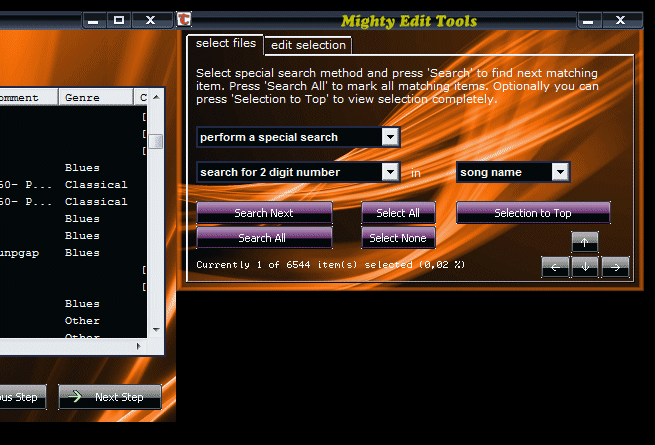Select the 'select files' tab
655x445 pixels.
(225, 44)
